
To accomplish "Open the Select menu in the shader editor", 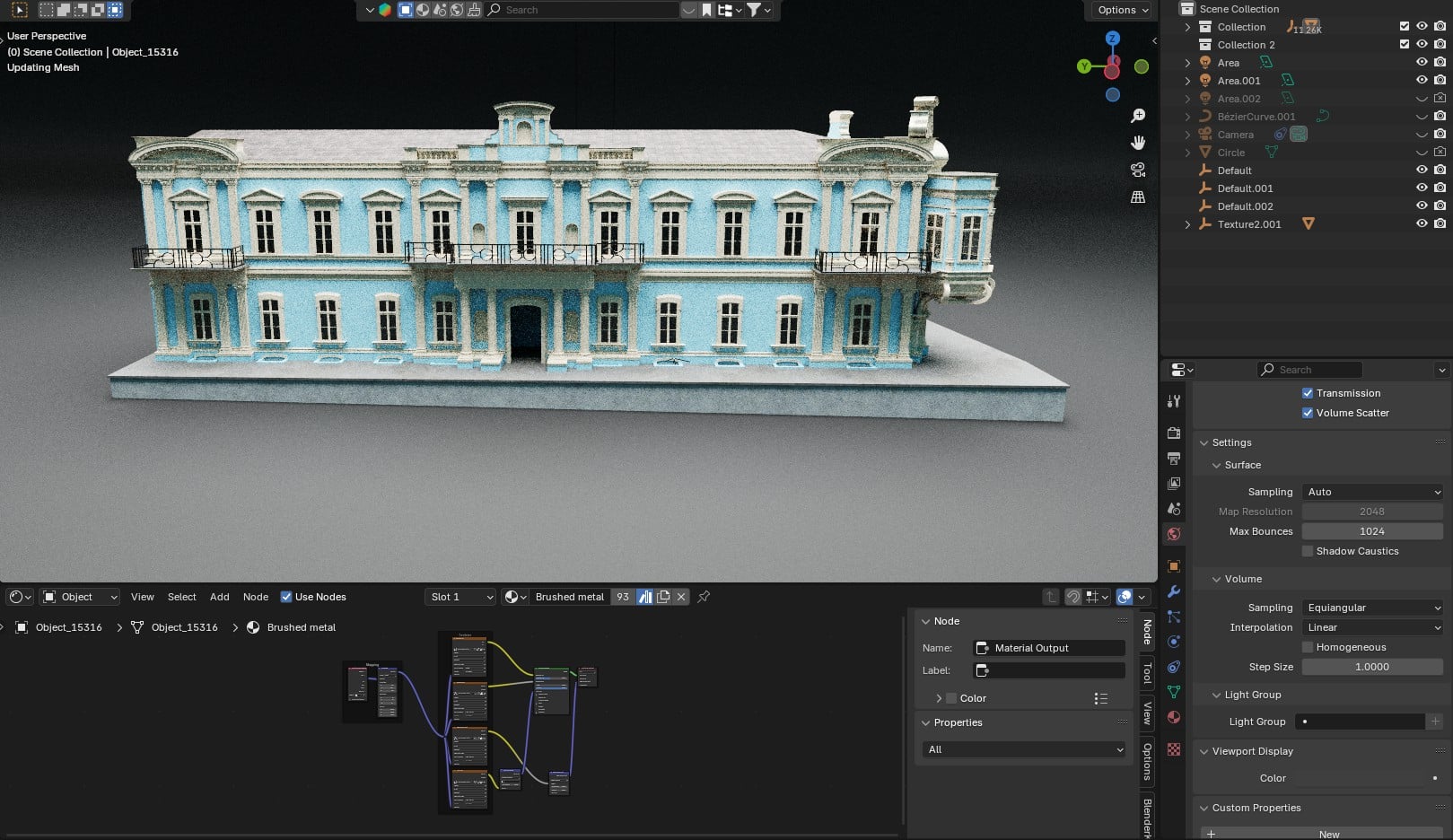I will [181, 597].
